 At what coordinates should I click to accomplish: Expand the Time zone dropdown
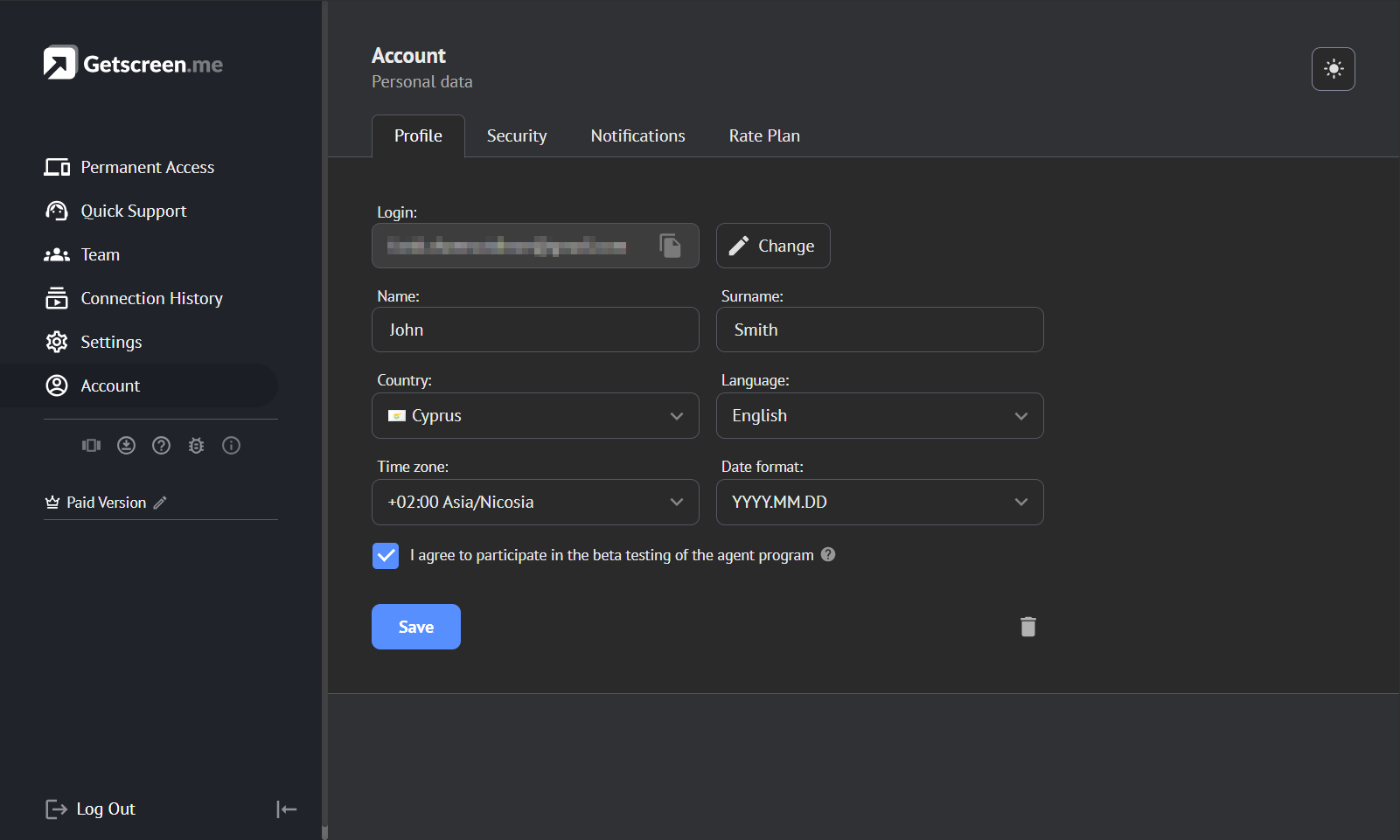pyautogui.click(x=535, y=503)
